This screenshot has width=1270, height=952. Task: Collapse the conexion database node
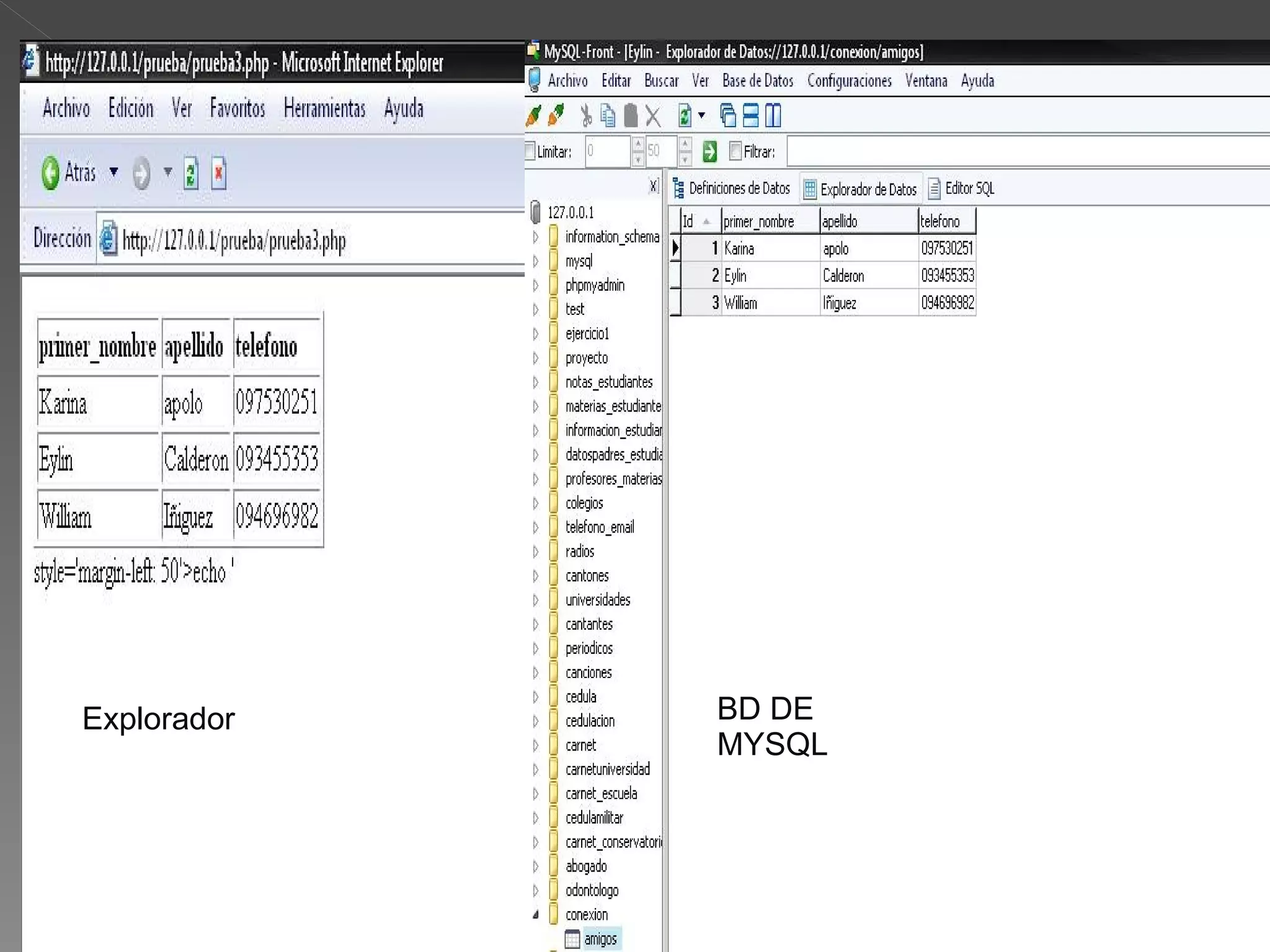536,914
